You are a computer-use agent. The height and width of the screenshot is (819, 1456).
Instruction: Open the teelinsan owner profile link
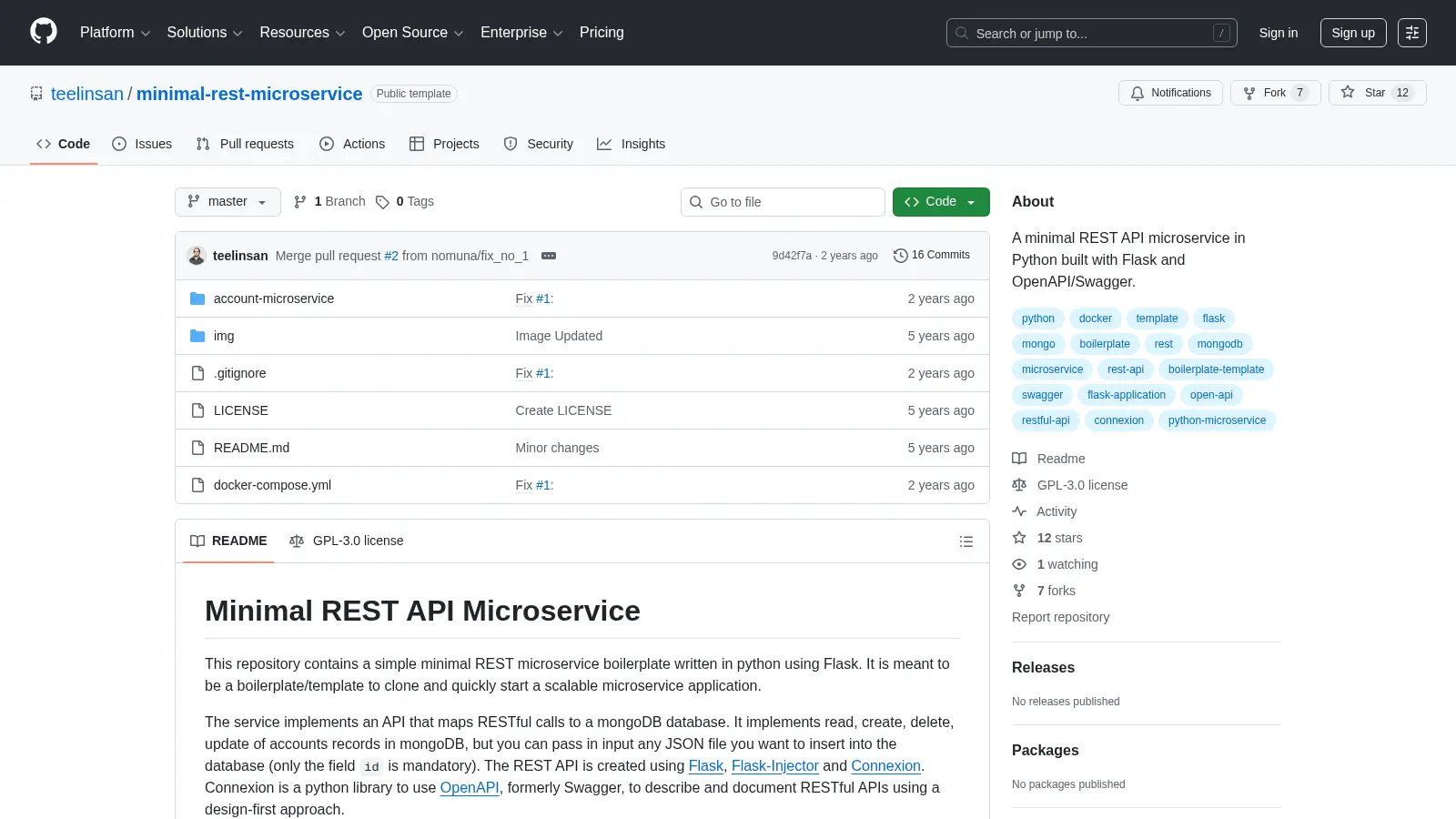click(87, 94)
